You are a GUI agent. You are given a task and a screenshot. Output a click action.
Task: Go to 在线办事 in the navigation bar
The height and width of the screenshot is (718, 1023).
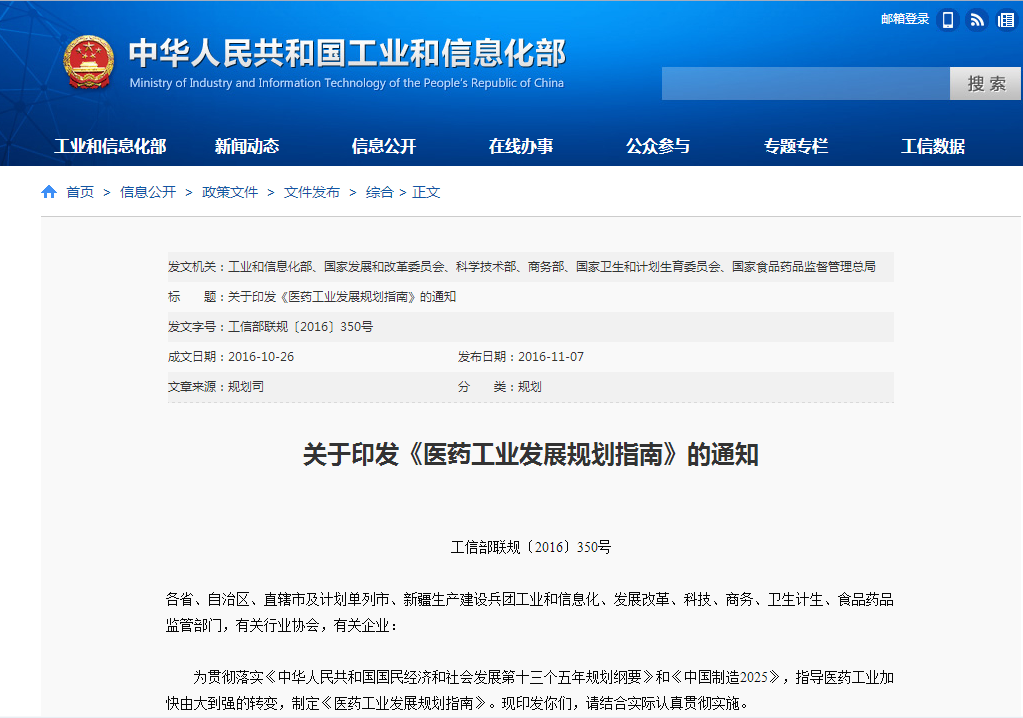tap(521, 146)
